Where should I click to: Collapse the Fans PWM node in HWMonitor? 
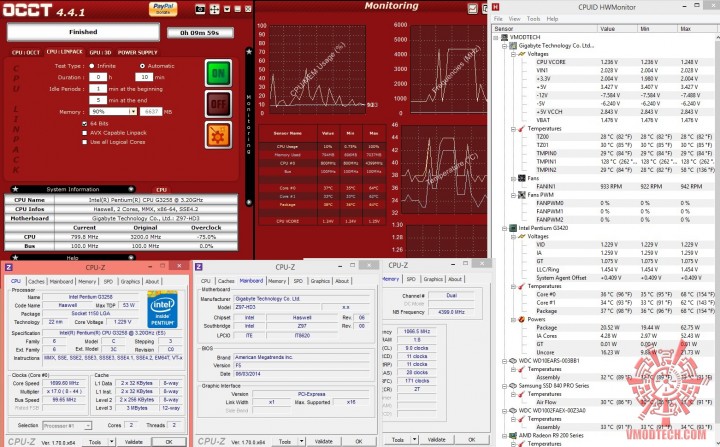[x=513, y=195]
